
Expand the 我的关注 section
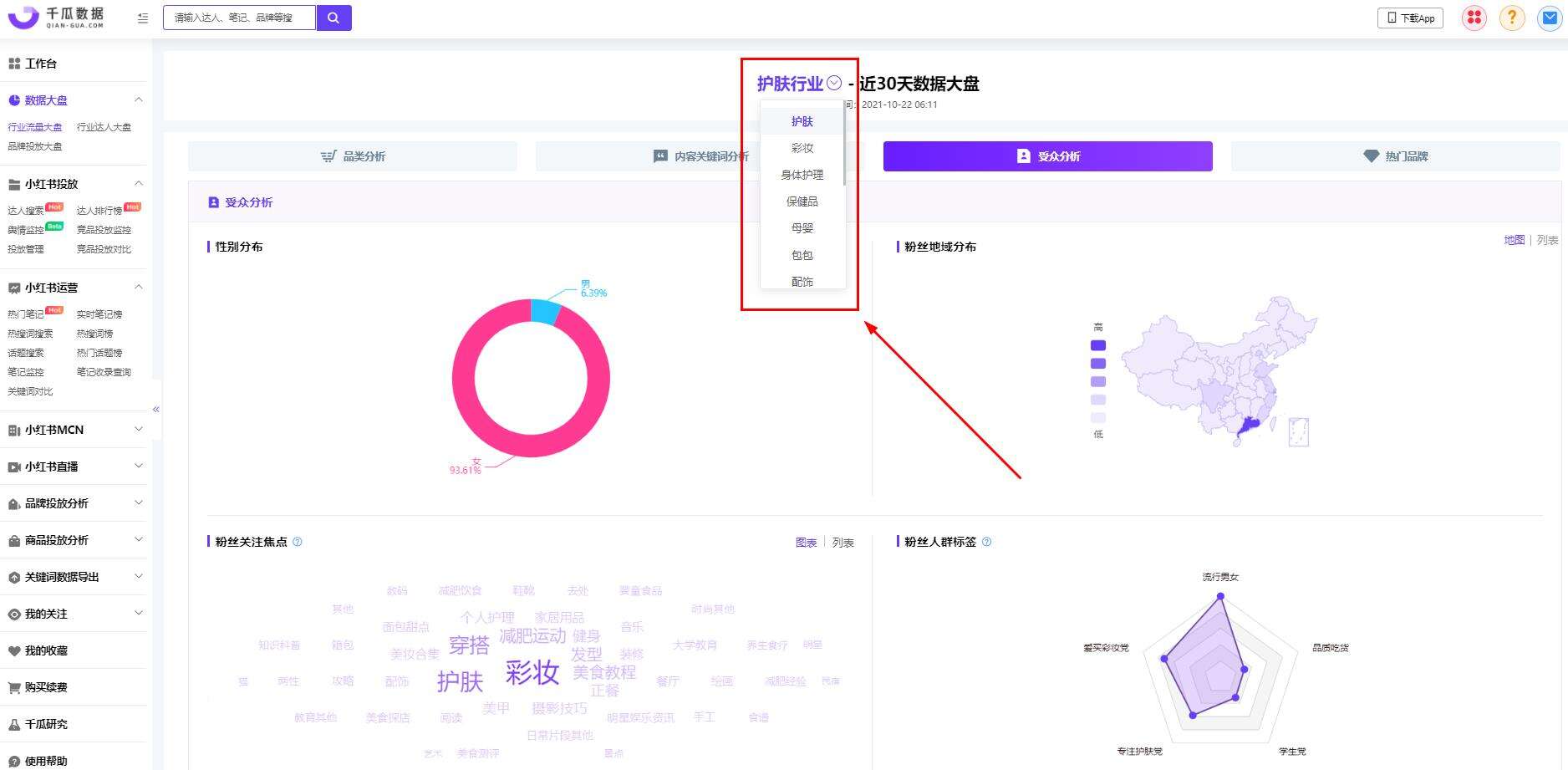(139, 614)
